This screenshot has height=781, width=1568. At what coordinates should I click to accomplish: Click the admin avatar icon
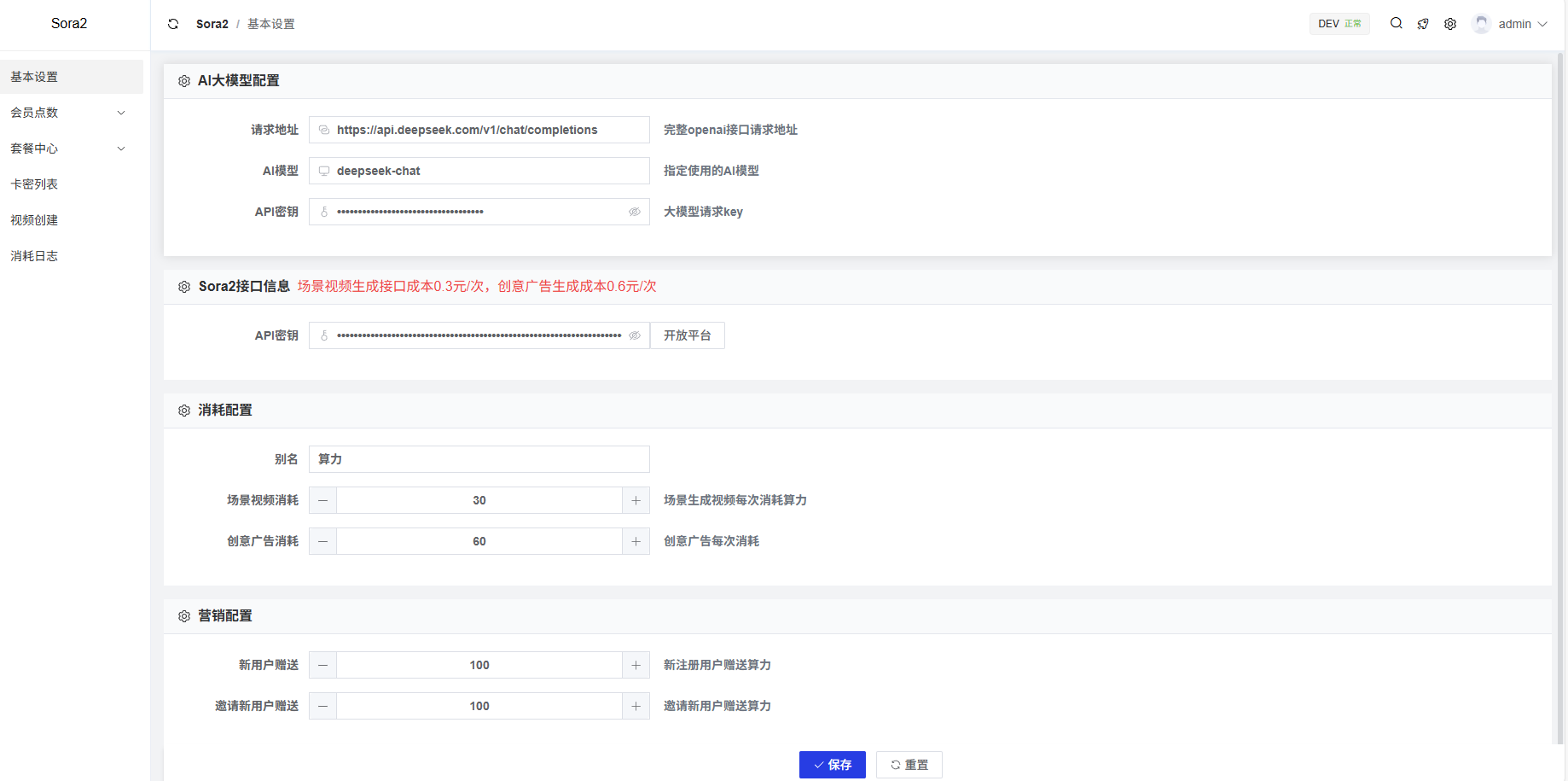coord(1482,24)
